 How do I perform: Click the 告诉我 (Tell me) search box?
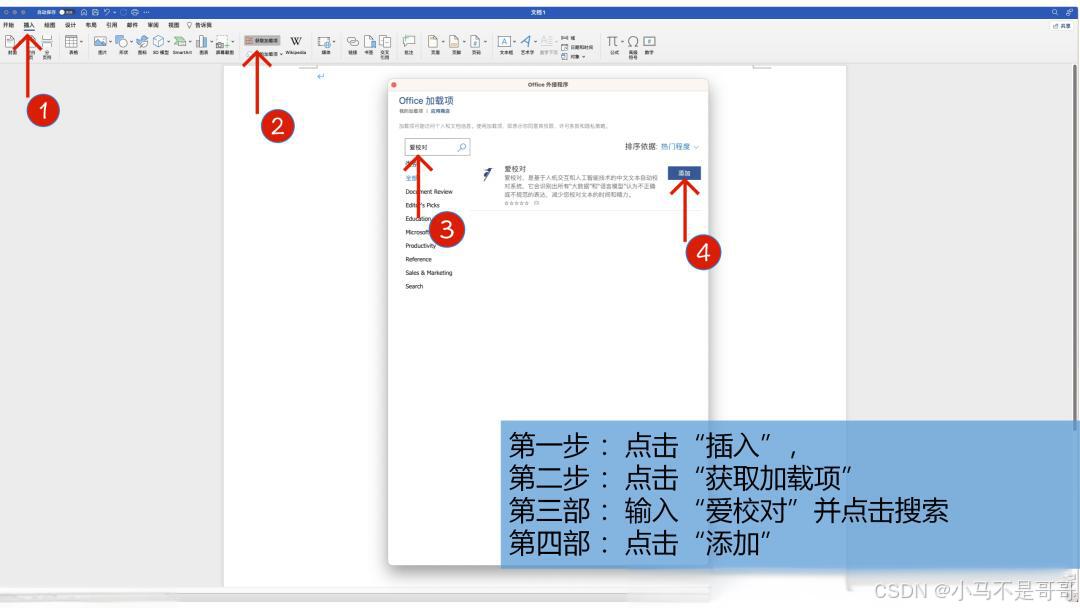(x=200, y=25)
